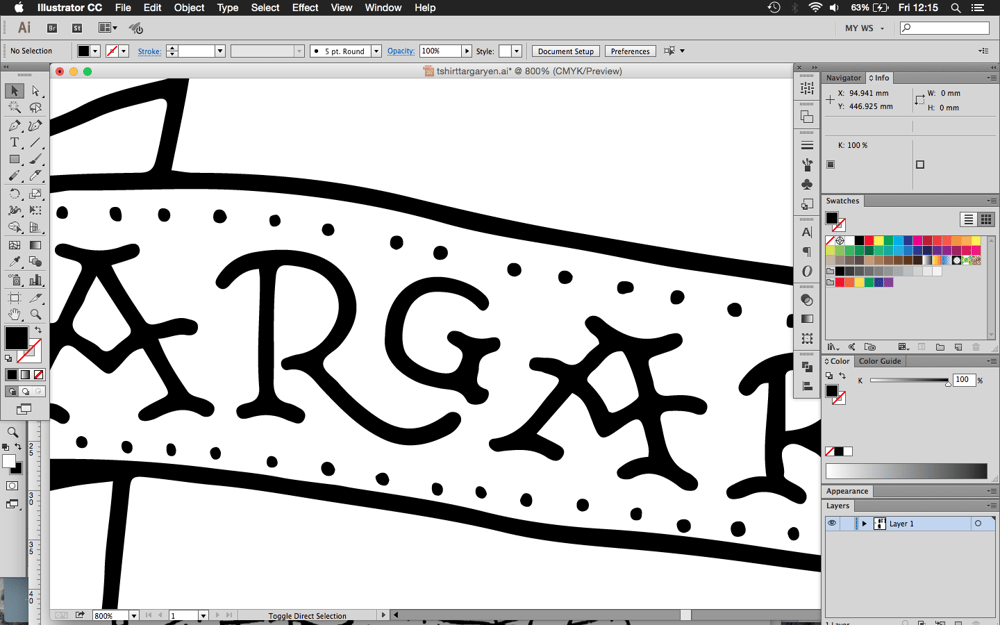
Task: Open the Select menu
Action: pyautogui.click(x=265, y=8)
